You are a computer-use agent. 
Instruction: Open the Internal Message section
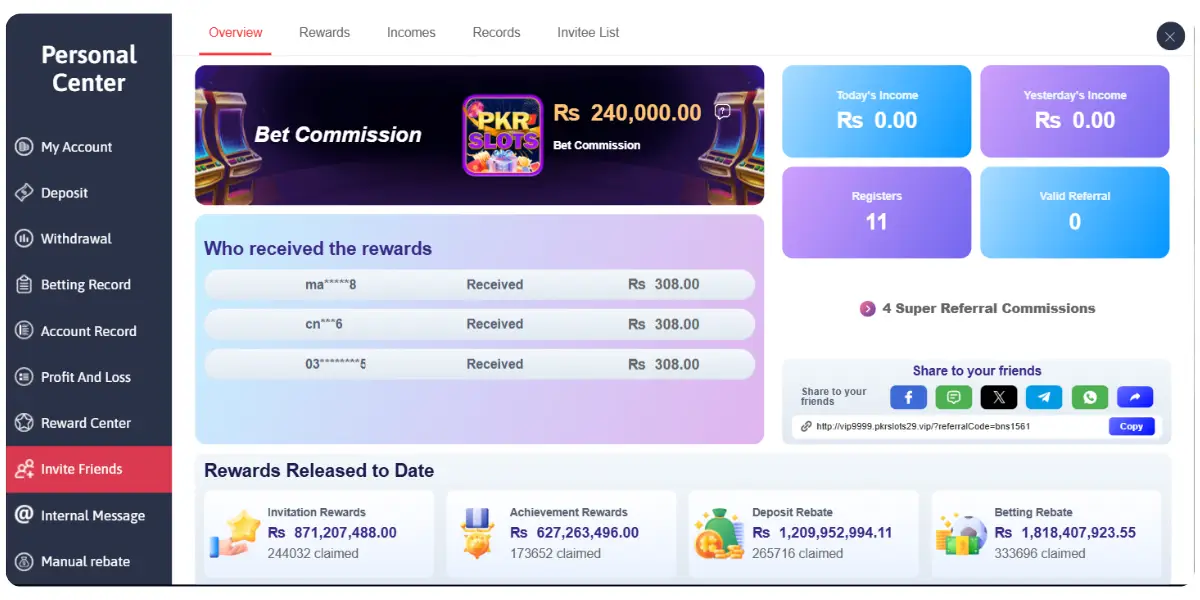pyautogui.click(x=92, y=516)
